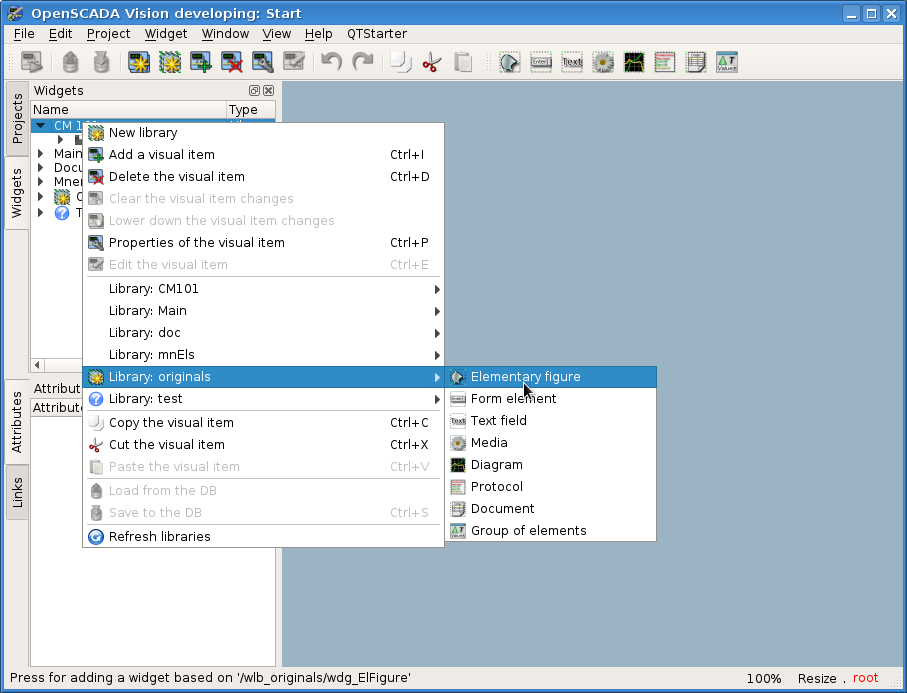The height and width of the screenshot is (693, 907).
Task: Click the Edit visual item toolbar icon
Action: [x=294, y=62]
